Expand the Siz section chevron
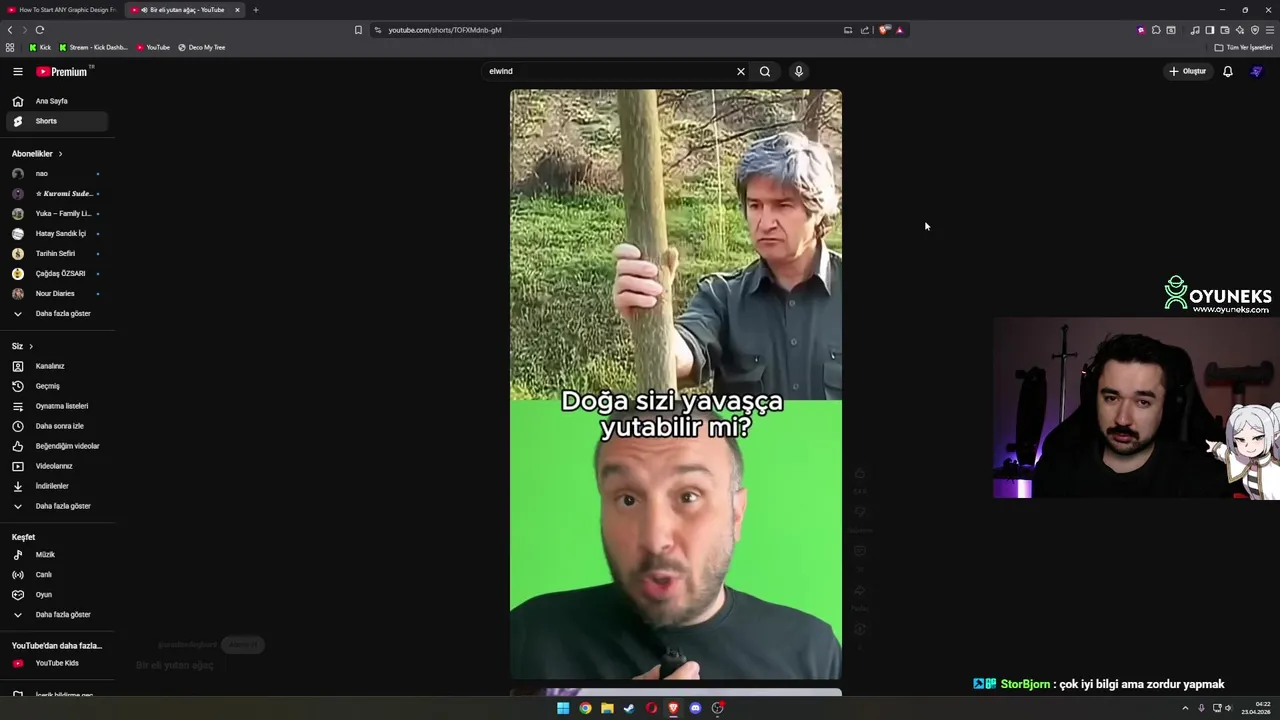Screen dimensions: 1280x720 click(31, 346)
